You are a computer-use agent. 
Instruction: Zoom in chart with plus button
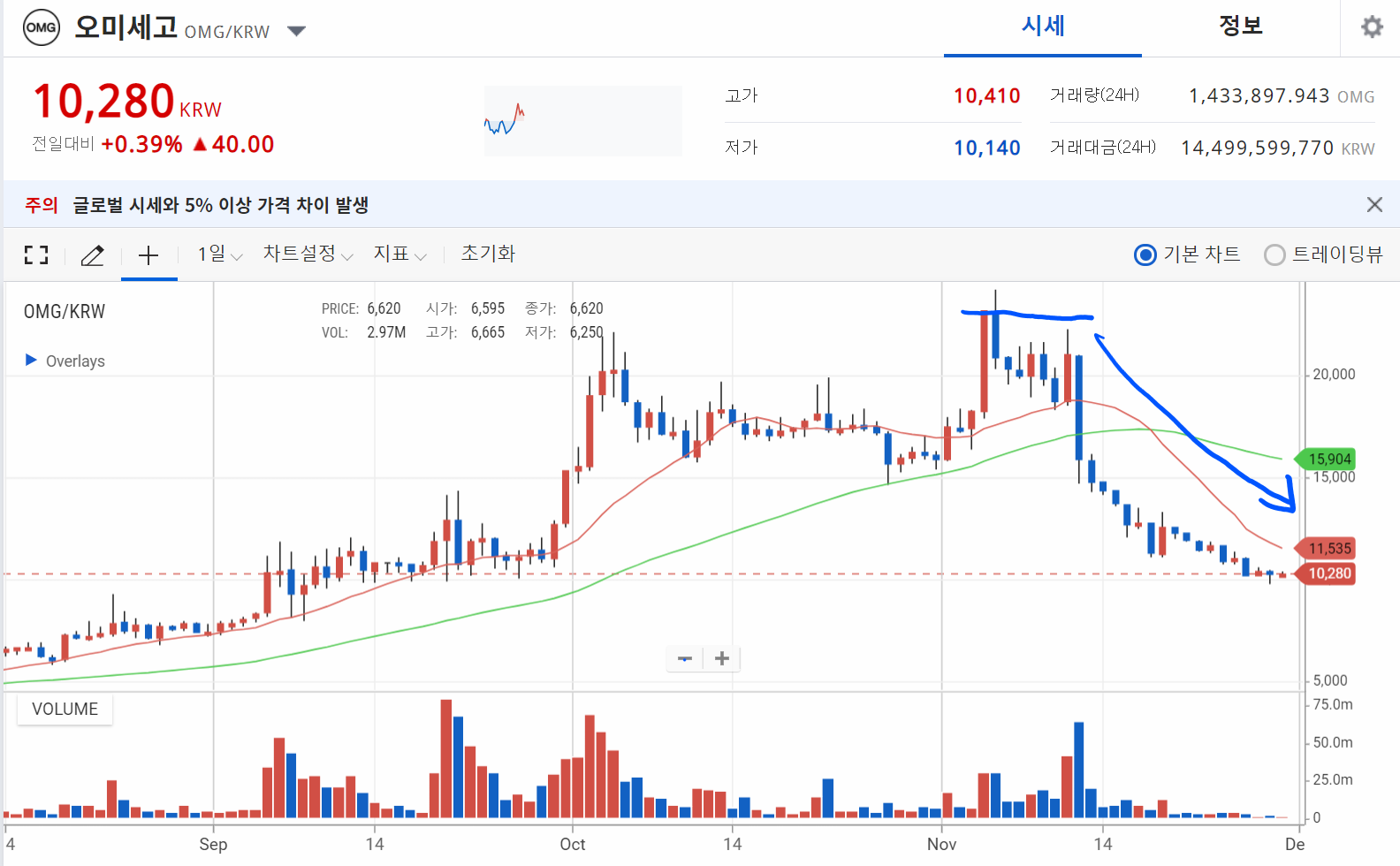pyautogui.click(x=722, y=658)
